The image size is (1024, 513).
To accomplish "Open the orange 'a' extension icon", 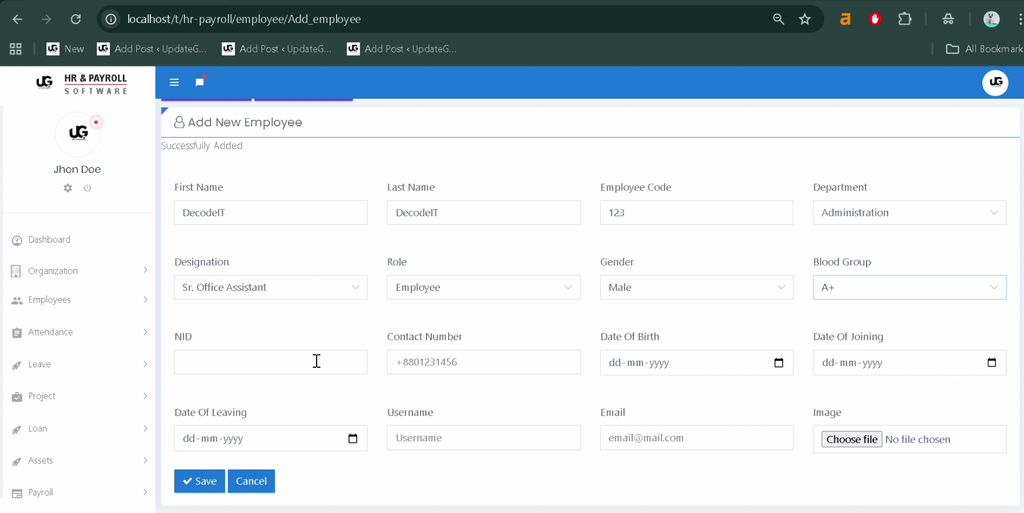I will [845, 19].
